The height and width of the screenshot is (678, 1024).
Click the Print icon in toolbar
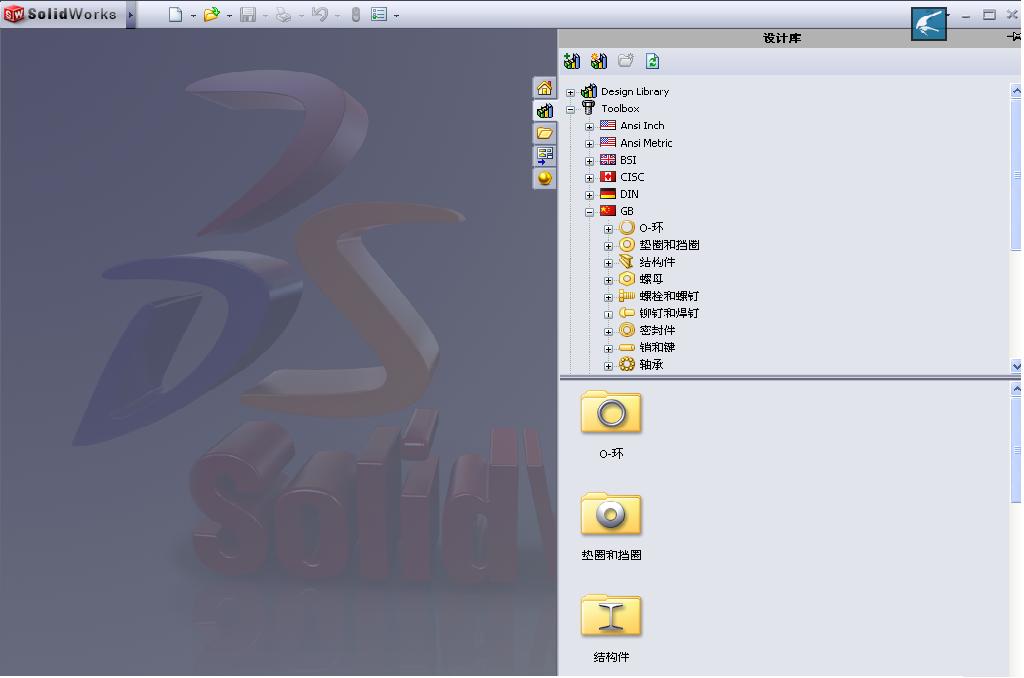tap(283, 14)
